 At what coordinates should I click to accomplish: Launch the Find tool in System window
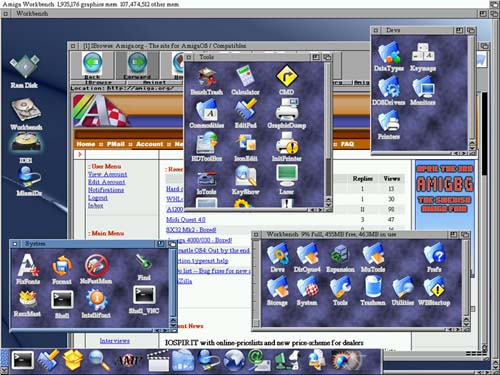click(144, 267)
